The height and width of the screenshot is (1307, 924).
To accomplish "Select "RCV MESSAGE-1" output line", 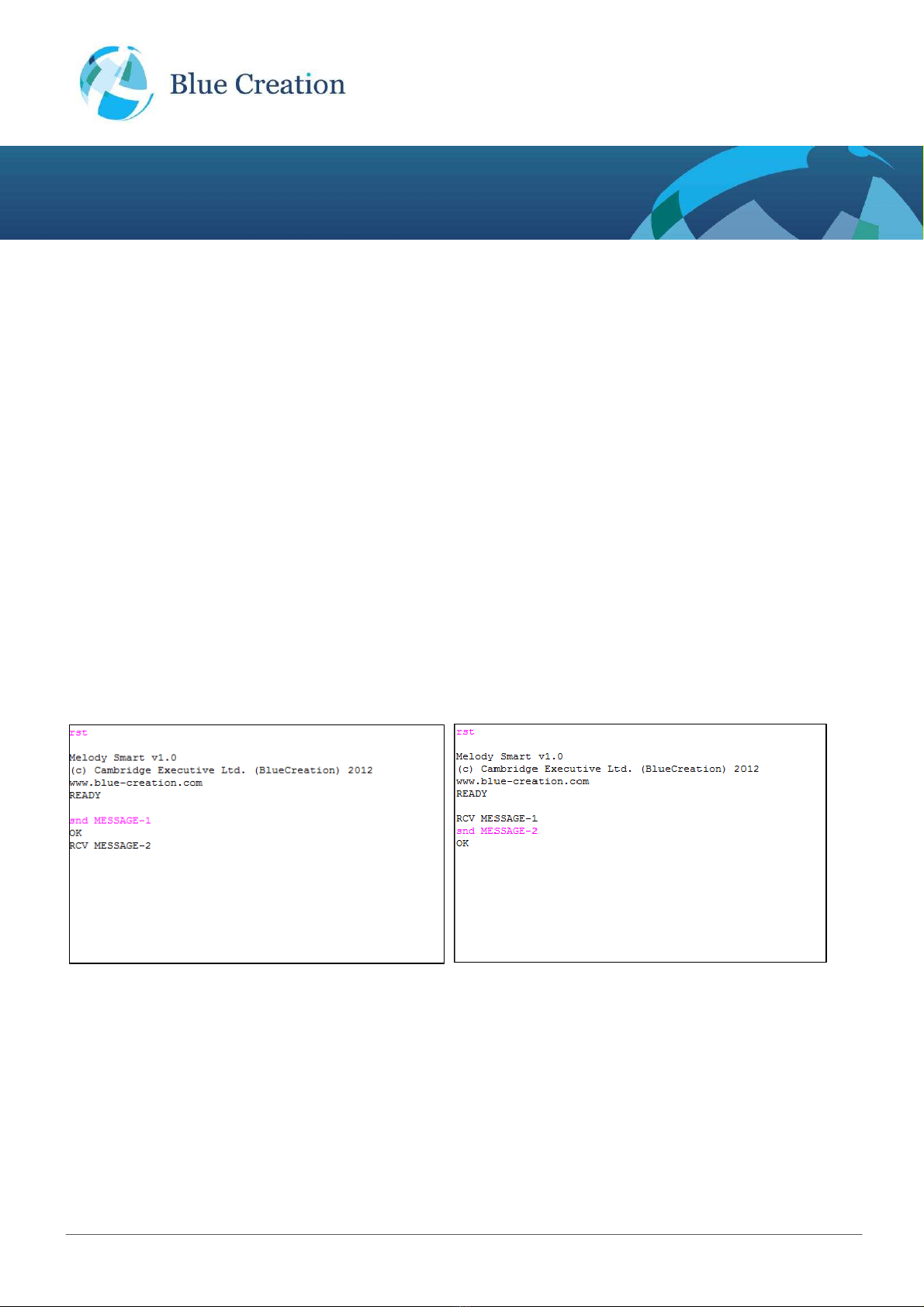I will point(497,818).
